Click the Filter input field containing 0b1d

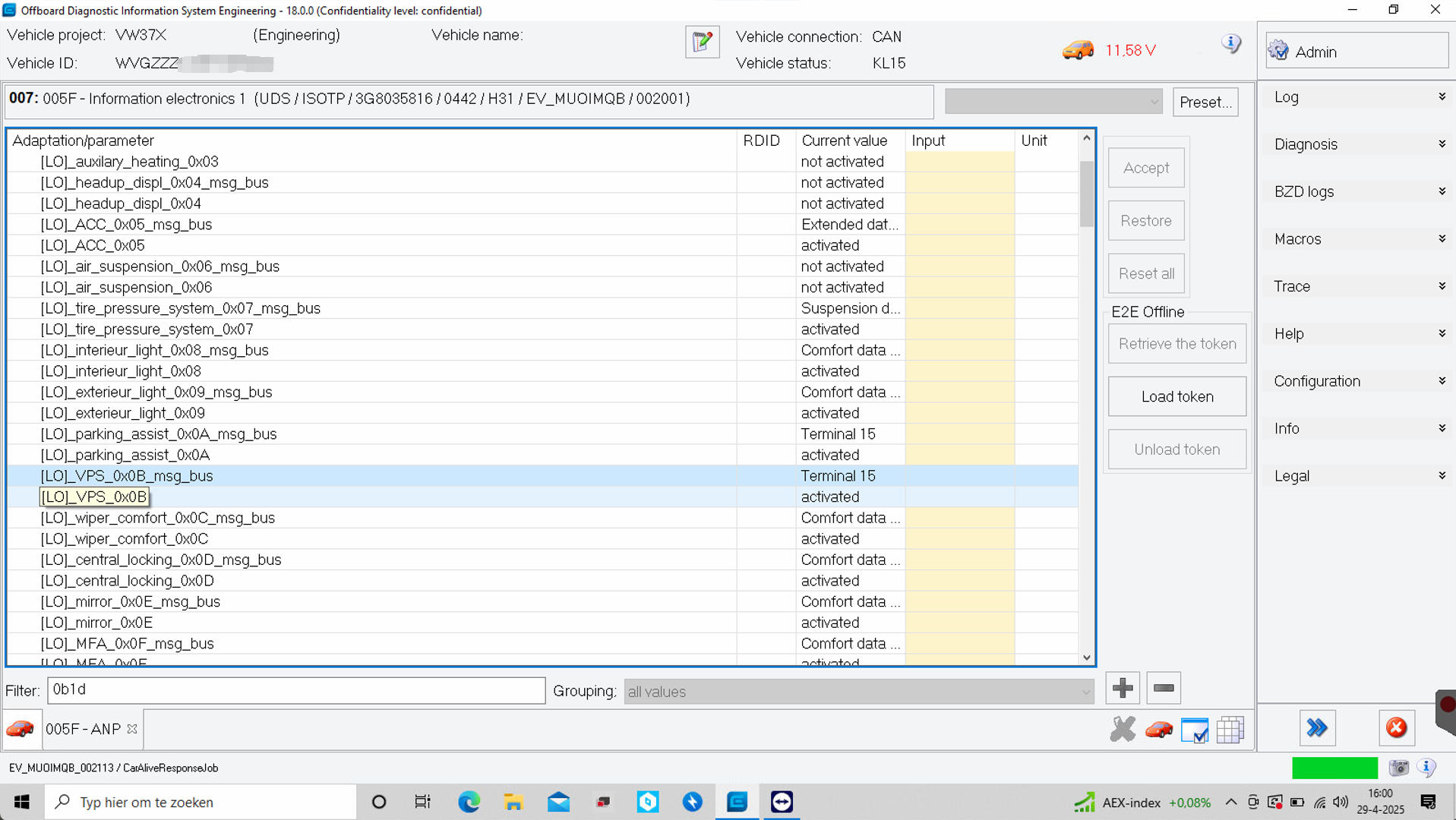296,690
